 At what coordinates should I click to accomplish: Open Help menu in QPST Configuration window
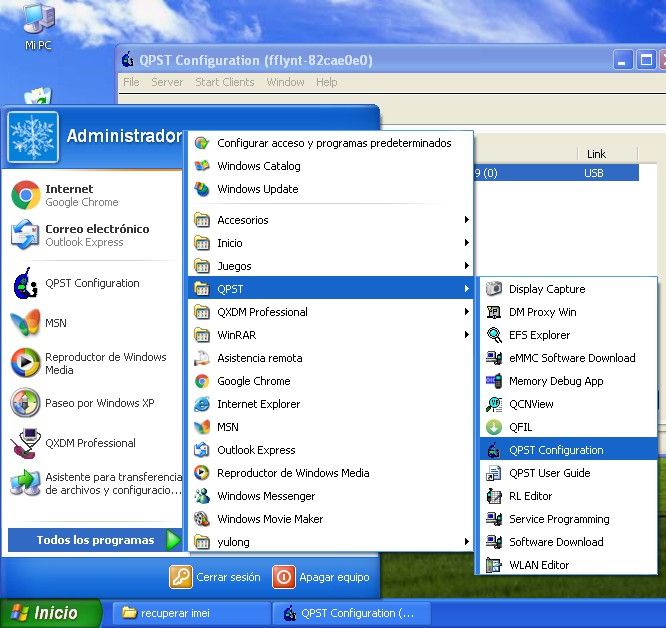coord(326,82)
